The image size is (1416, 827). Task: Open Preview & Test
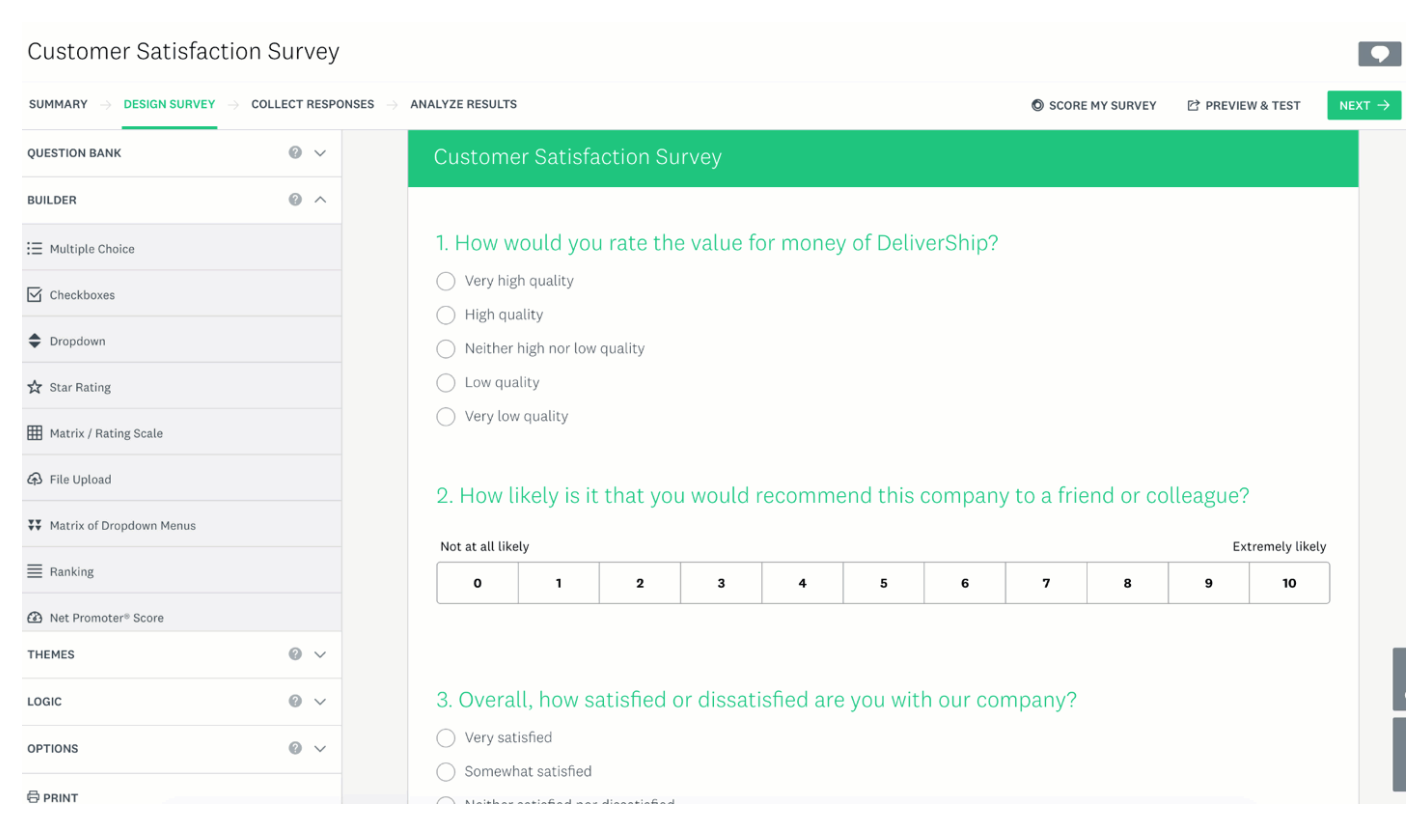point(1243,105)
